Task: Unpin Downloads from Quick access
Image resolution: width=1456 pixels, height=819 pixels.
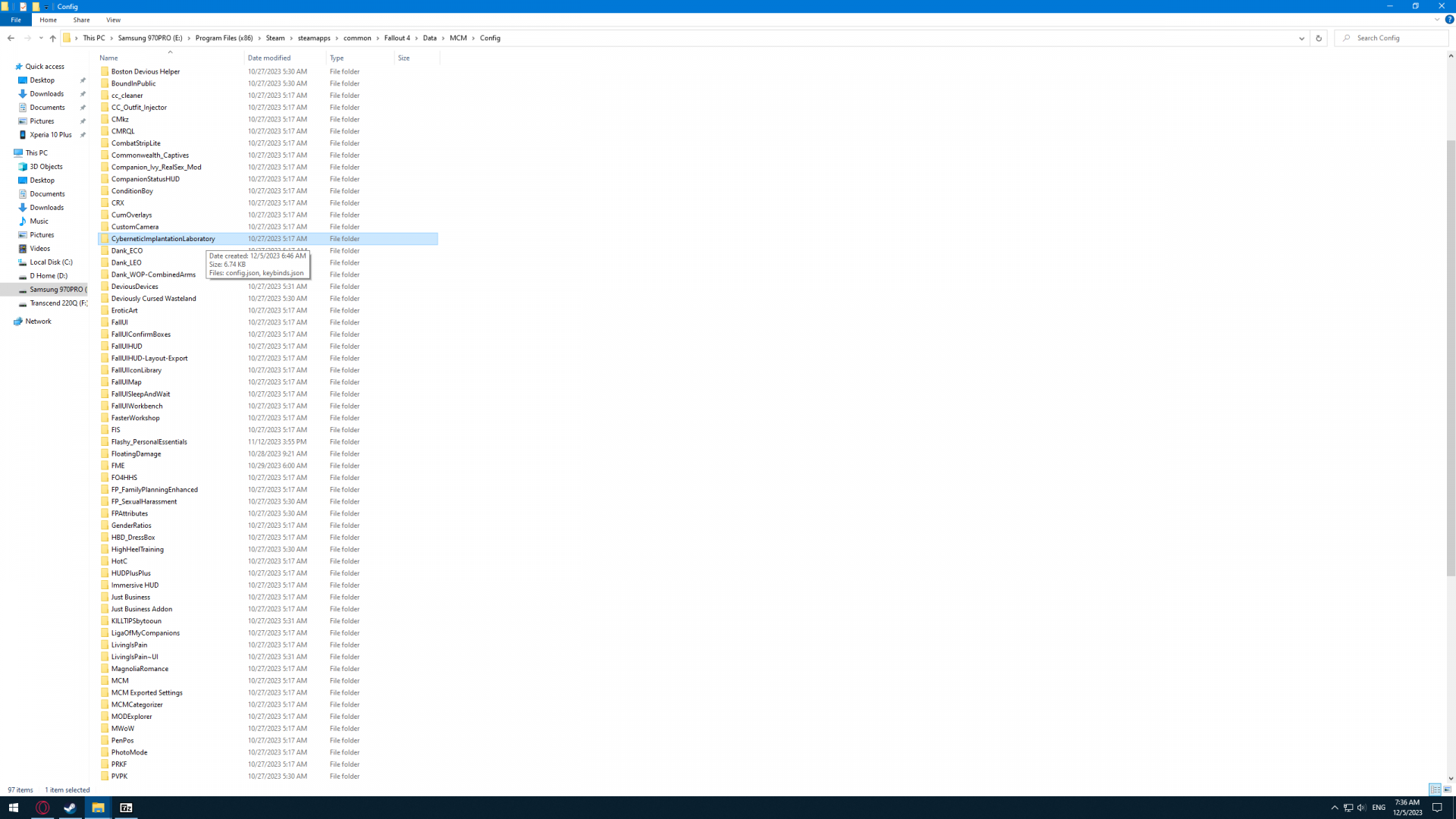Action: click(83, 94)
